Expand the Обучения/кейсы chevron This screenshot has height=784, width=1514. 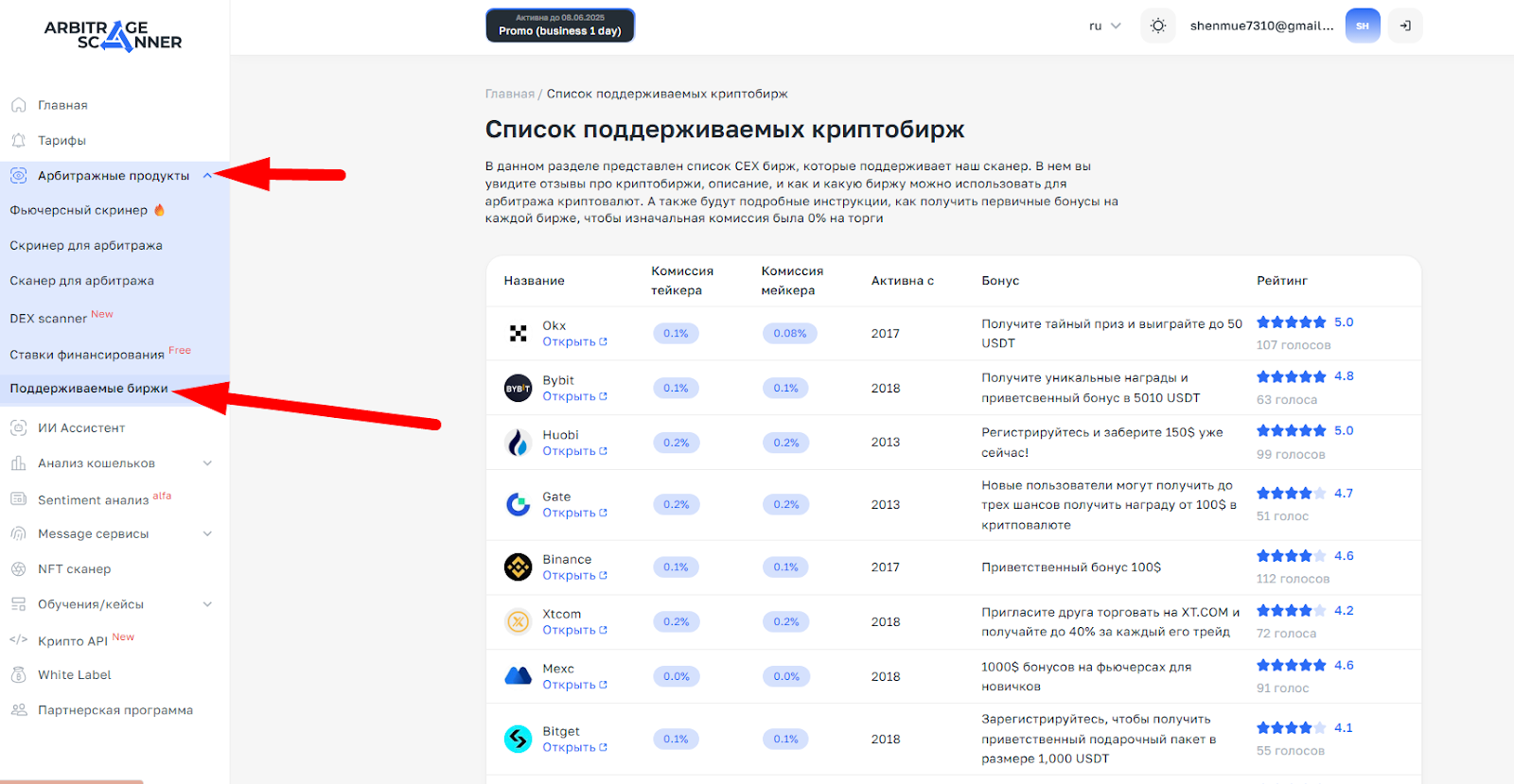pyautogui.click(x=207, y=604)
